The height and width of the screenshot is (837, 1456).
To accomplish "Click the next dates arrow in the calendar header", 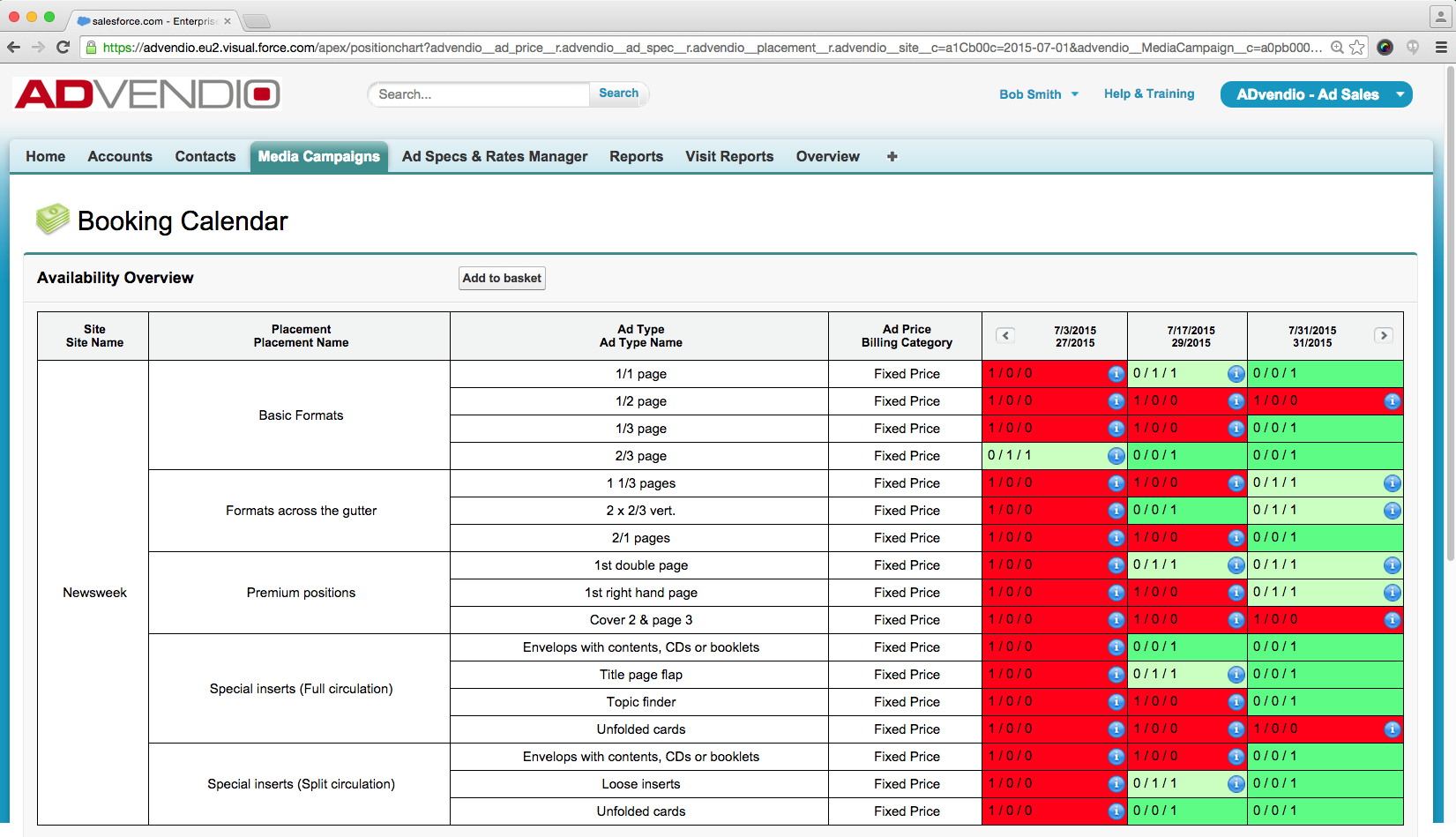I will click(1383, 335).
